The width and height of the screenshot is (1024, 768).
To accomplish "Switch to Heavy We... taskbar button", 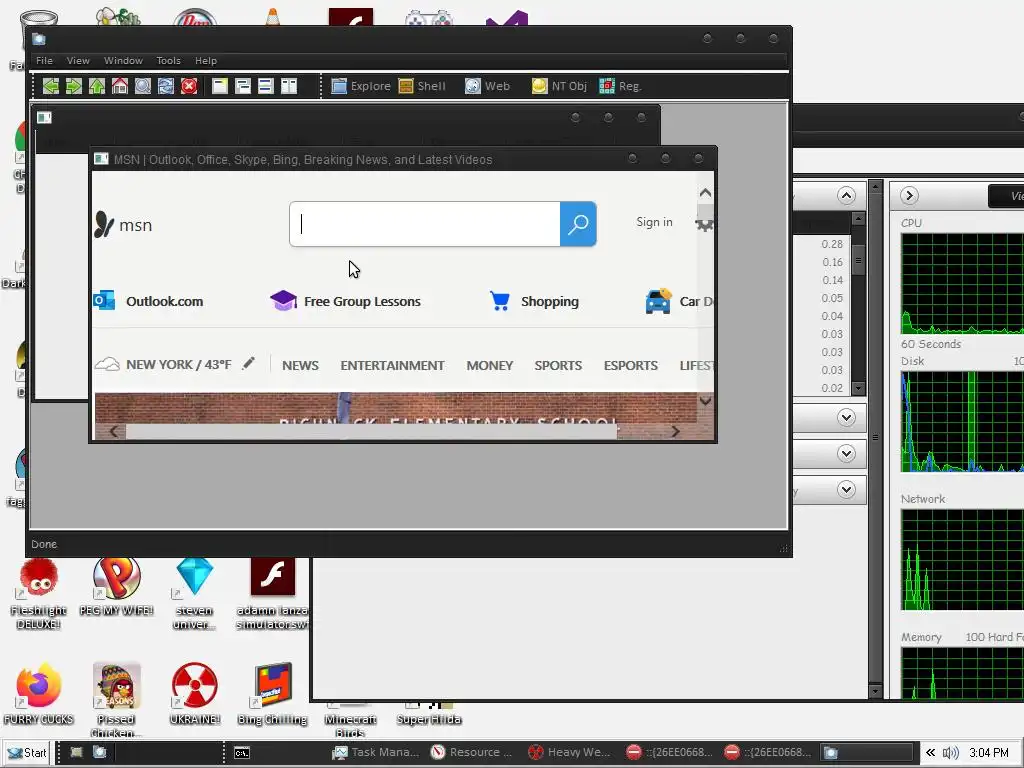I will coord(570,752).
